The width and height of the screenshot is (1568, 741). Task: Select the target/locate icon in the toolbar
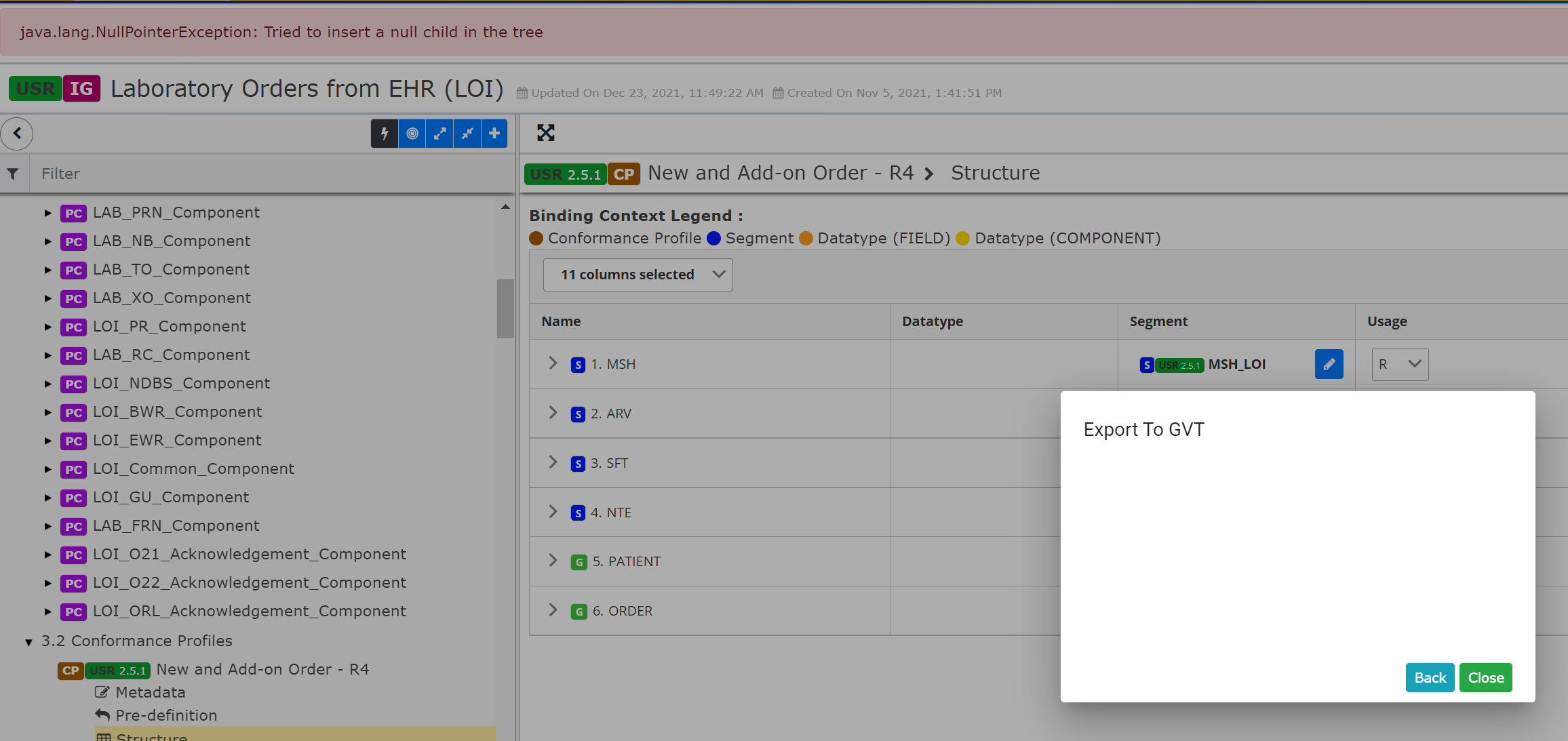coord(412,134)
